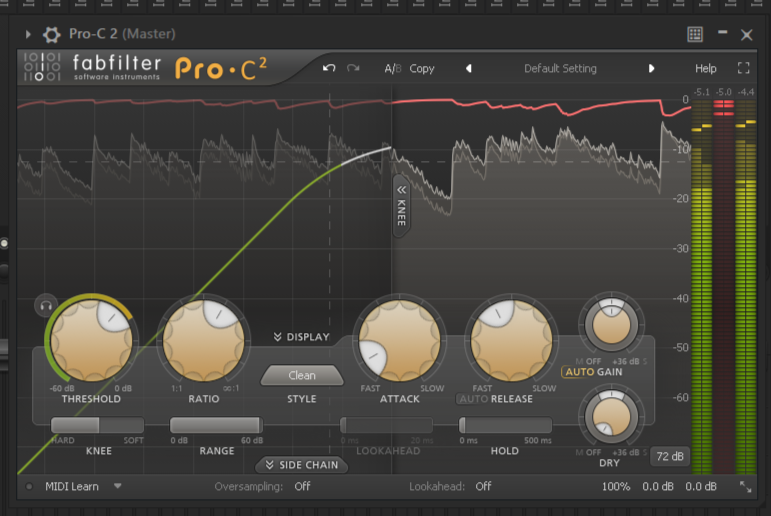The height and width of the screenshot is (516, 771).
Task: Click the last 0.0 dB output level
Action: tap(701, 486)
